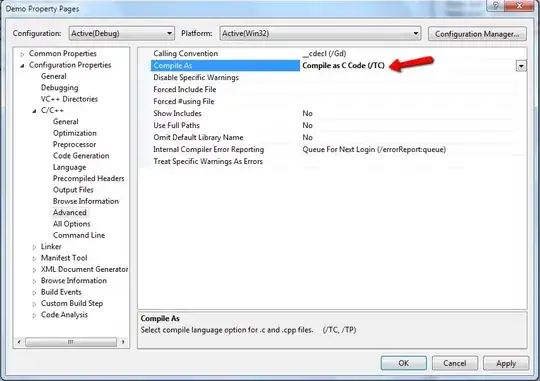Viewport: 540px width, 381px height.
Task: Select General under C/C++
Action: (x=65, y=122)
